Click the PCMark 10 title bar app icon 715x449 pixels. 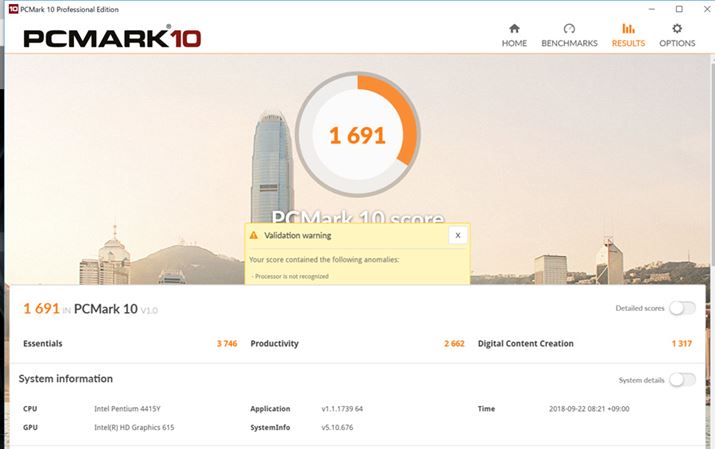point(12,9)
